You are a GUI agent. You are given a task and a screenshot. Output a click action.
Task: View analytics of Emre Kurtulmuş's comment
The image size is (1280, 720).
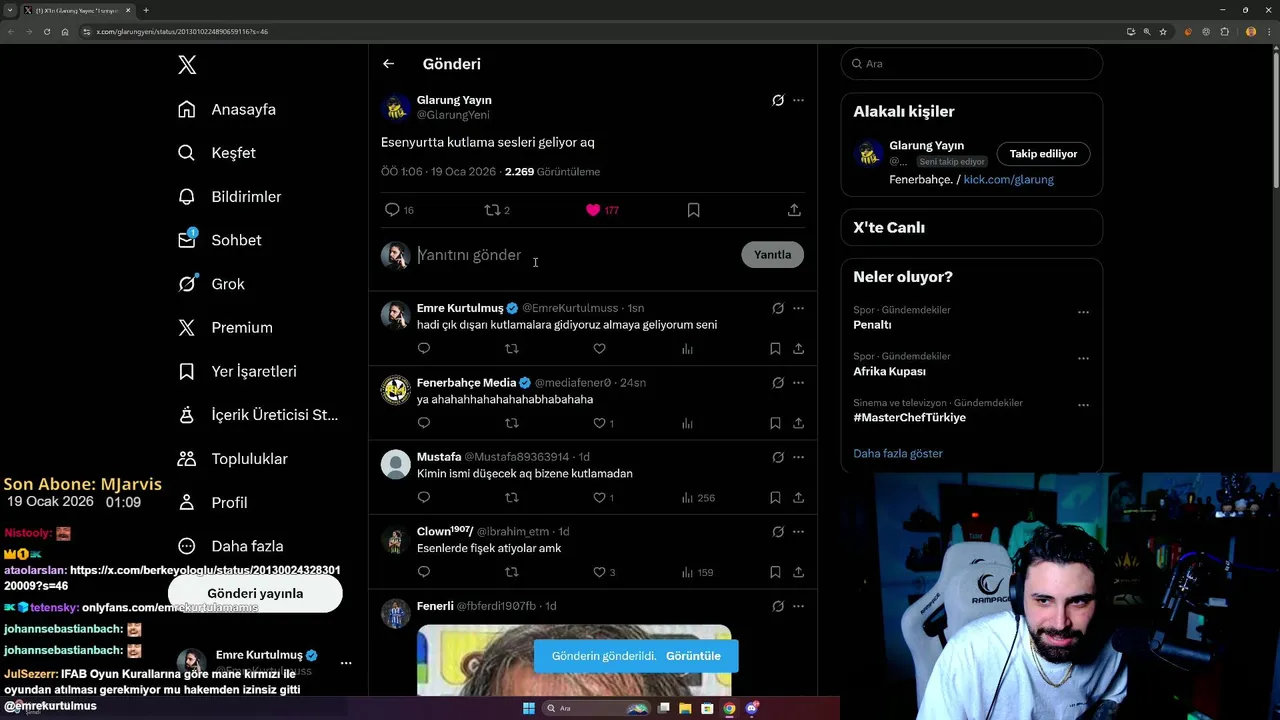coord(687,349)
